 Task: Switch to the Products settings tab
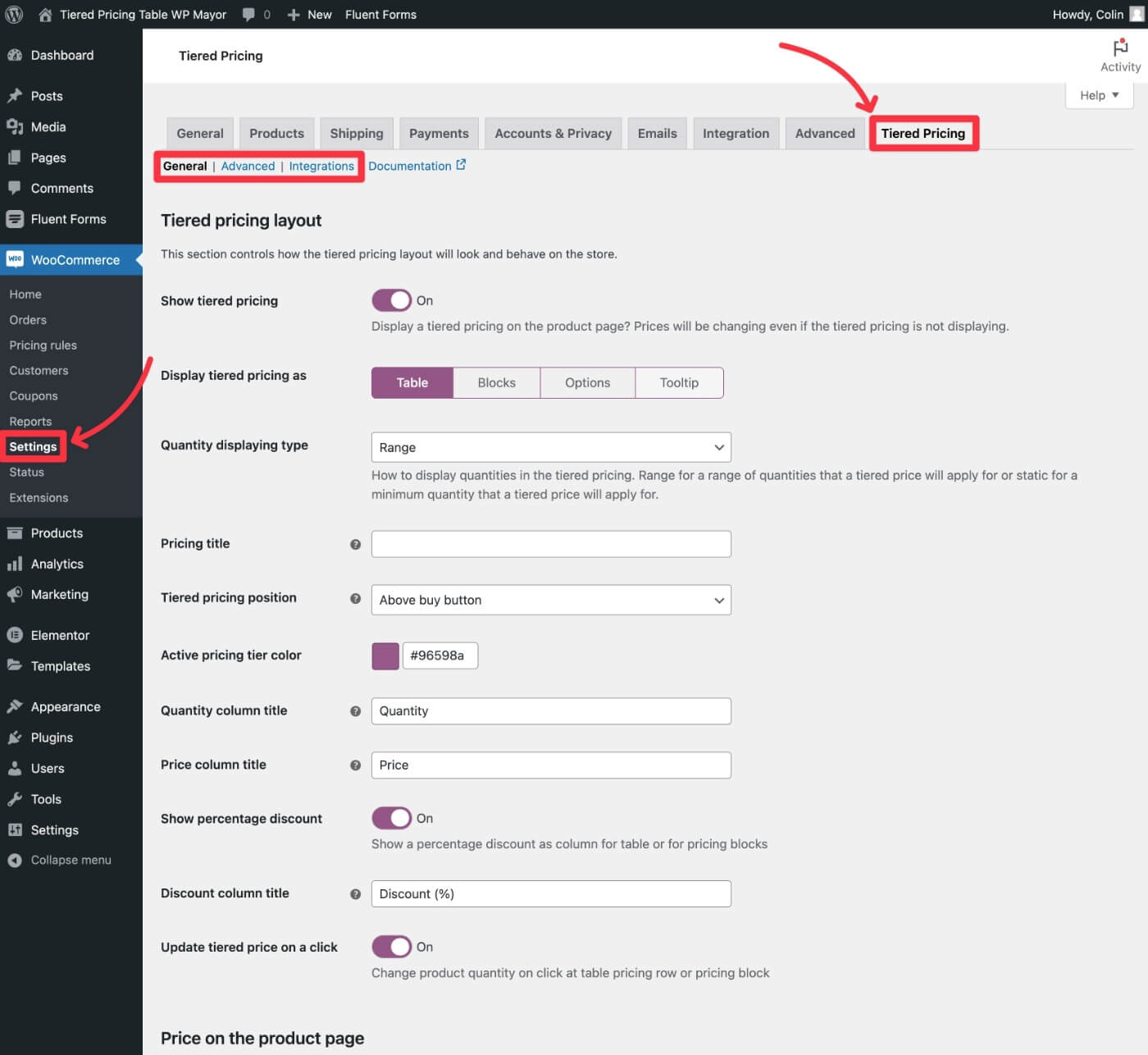276,134
